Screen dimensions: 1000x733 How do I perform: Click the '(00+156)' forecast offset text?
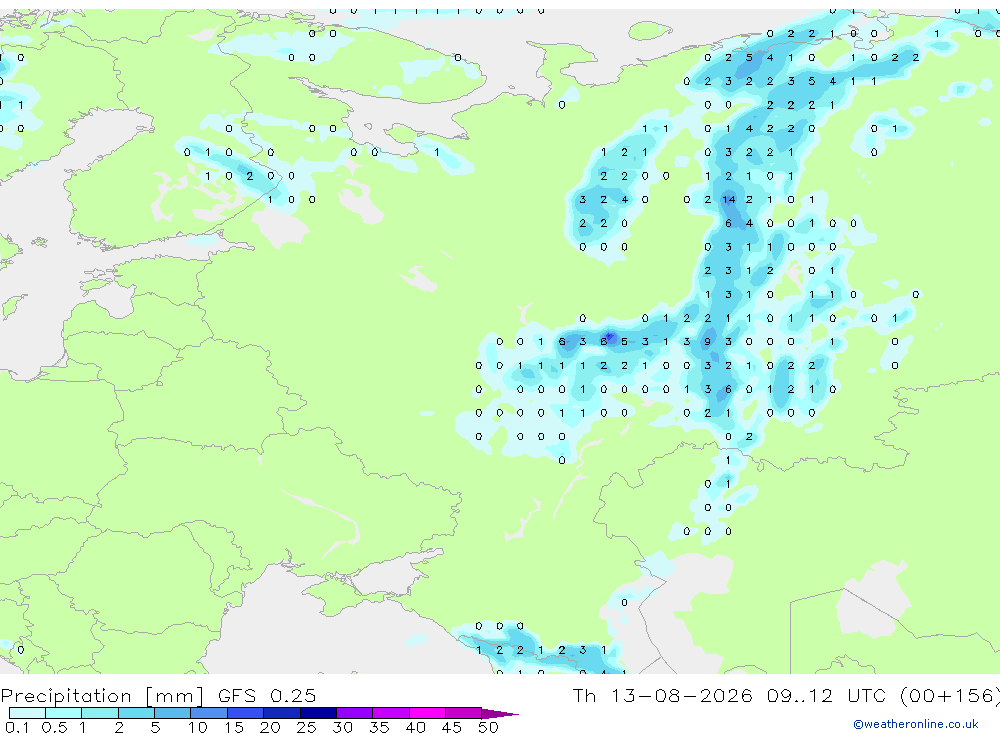950,695
